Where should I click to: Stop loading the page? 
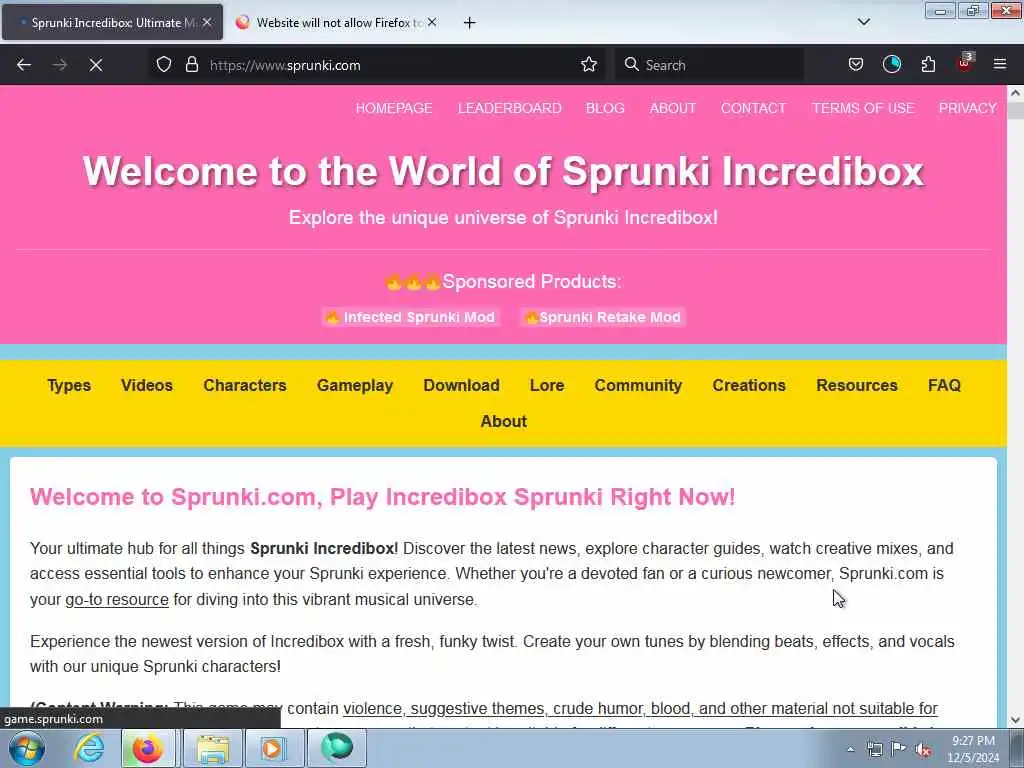(96, 65)
